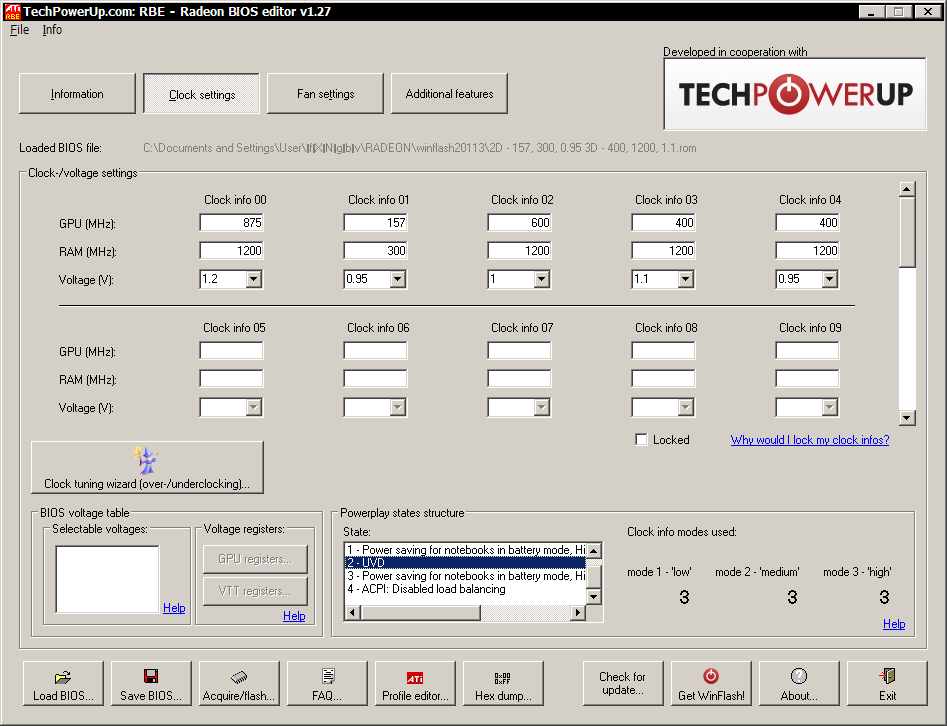Switch to Additional features tab
Viewport: 947px width, 726px height.
[449, 94]
